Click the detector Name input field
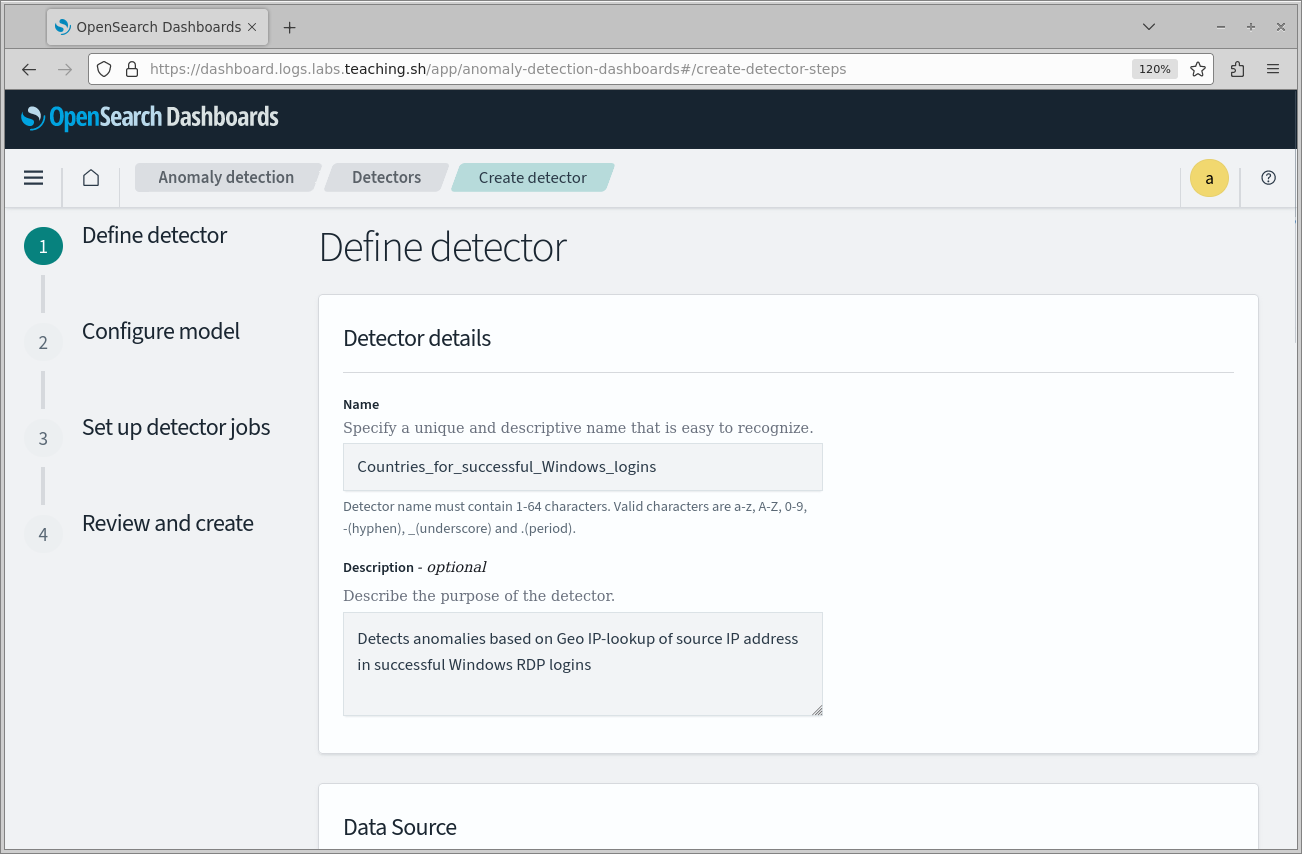 point(582,467)
